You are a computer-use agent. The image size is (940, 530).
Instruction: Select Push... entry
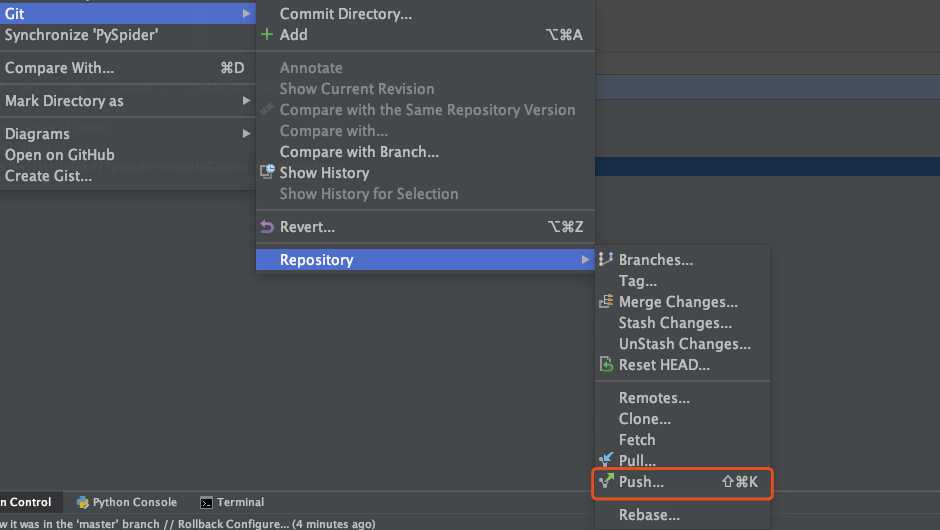(x=641, y=482)
